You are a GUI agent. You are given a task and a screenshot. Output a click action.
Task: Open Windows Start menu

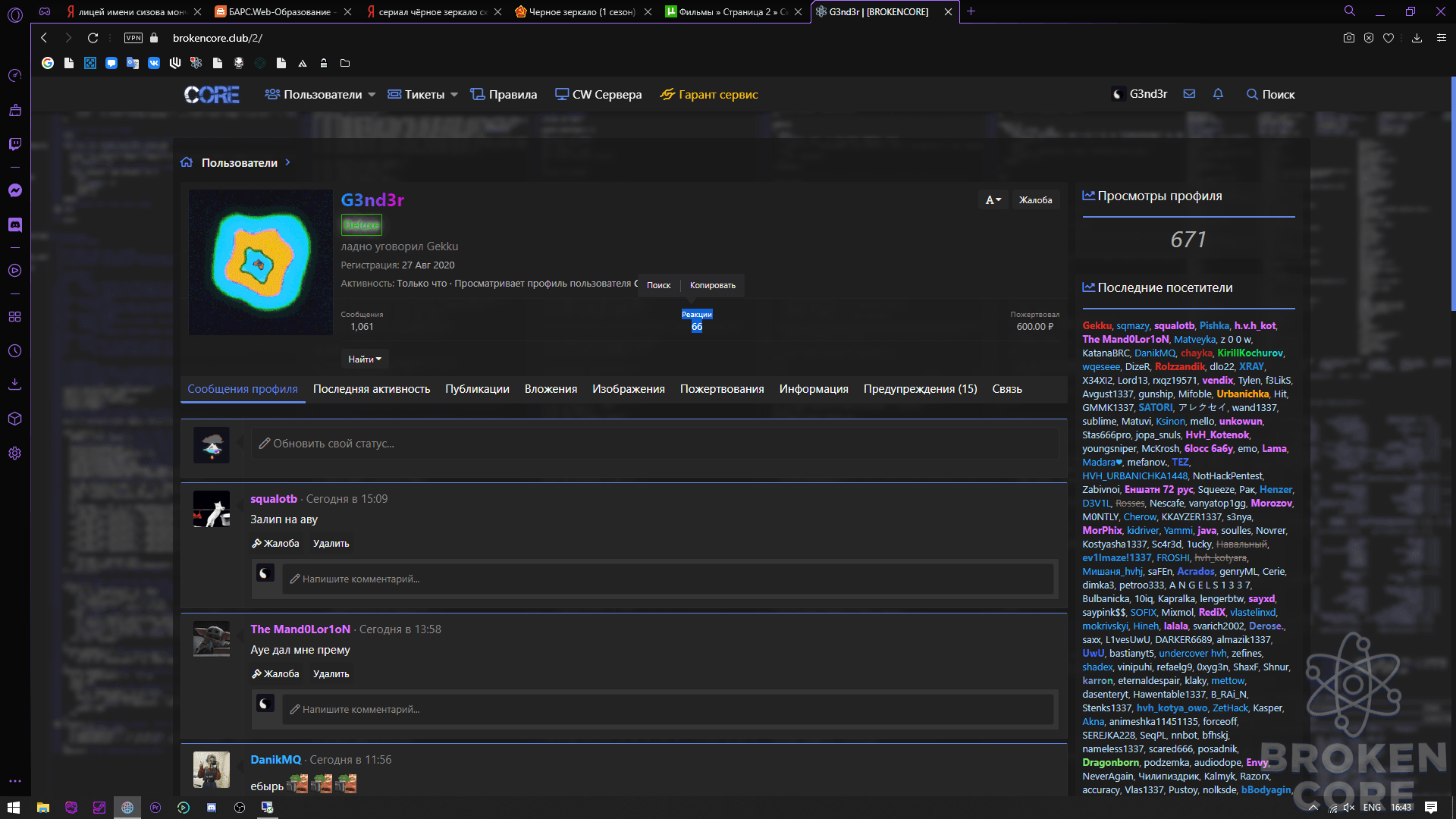click(x=14, y=808)
